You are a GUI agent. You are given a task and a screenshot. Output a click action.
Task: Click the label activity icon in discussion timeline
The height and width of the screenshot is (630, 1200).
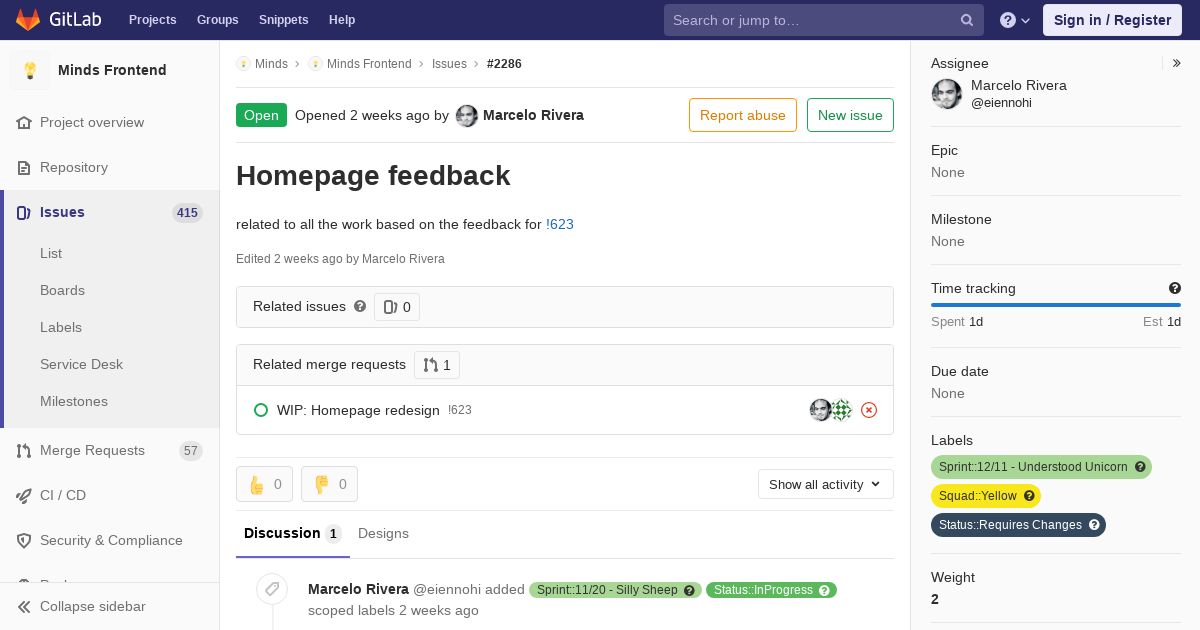tap(272, 590)
